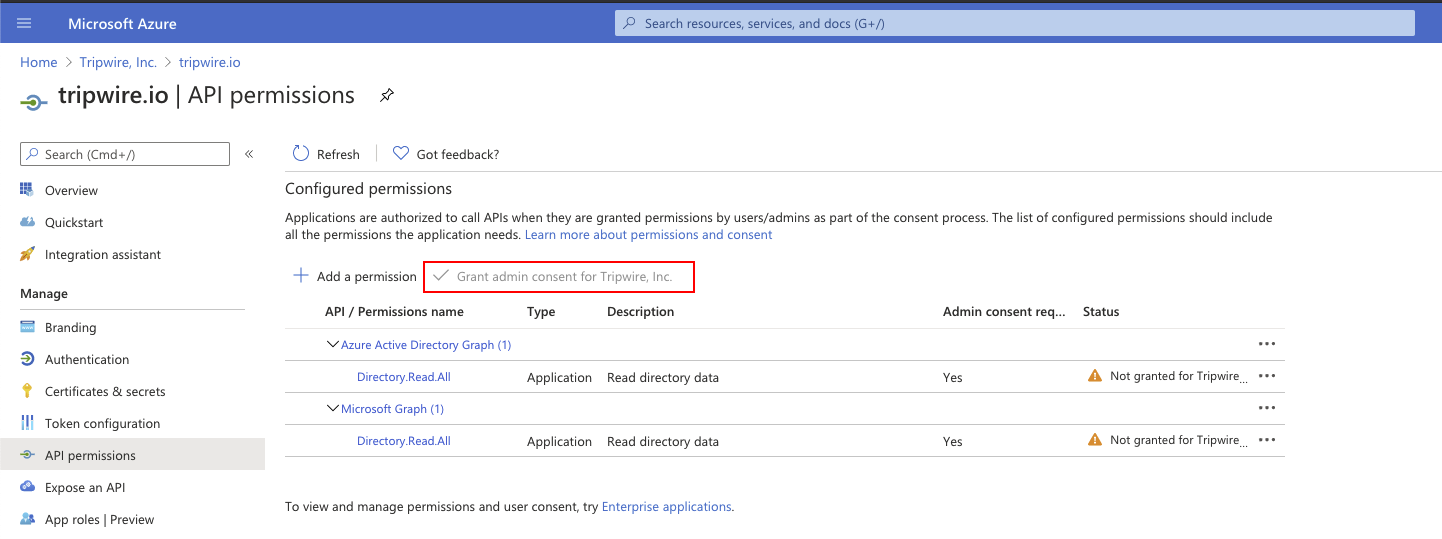Image resolution: width=1442 pixels, height=539 pixels.
Task: Click the Admin consent req... column header
Action: pyautogui.click(x=1004, y=312)
